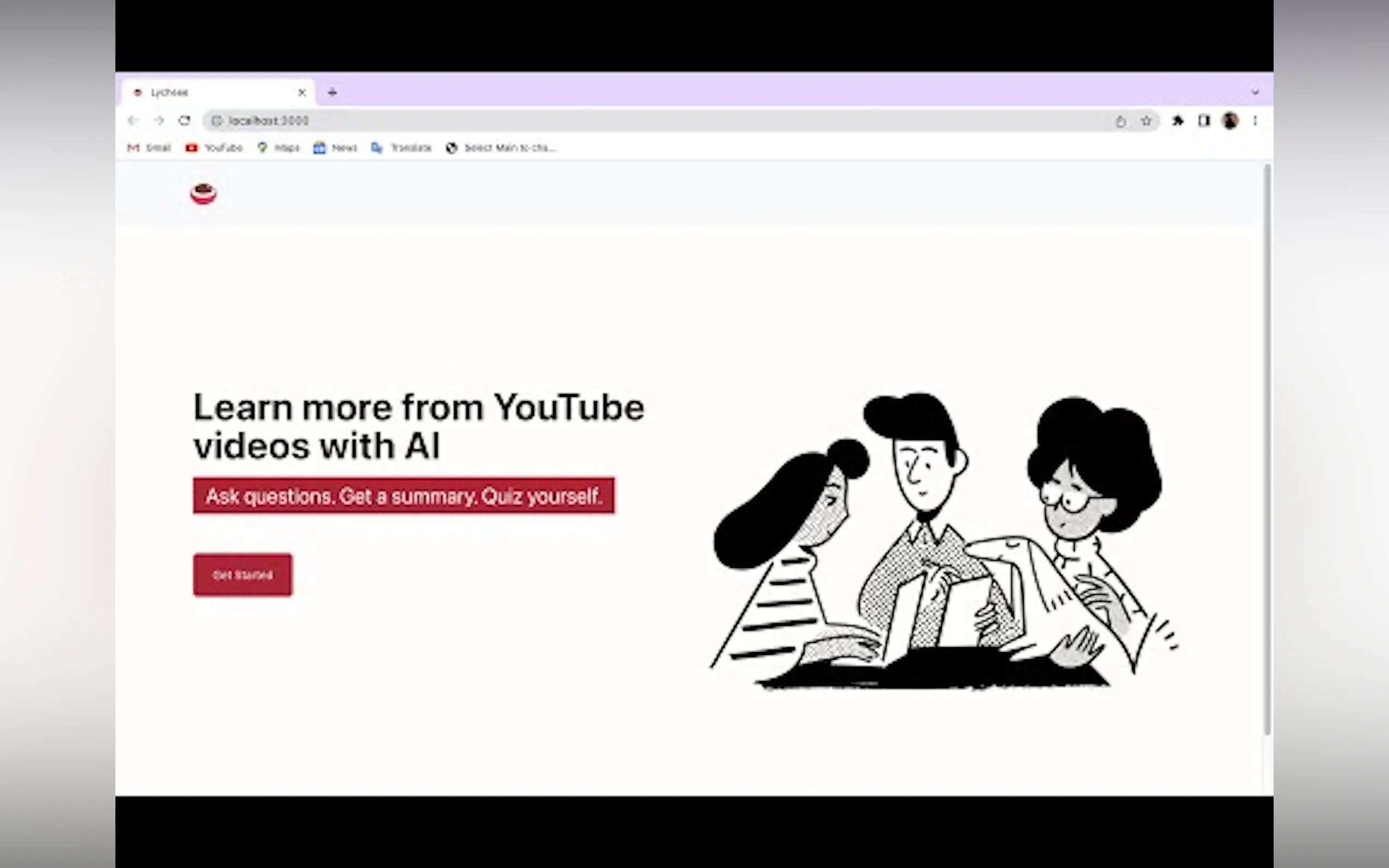Expand the tab search chevron
The height and width of the screenshot is (868, 1389).
[1255, 92]
